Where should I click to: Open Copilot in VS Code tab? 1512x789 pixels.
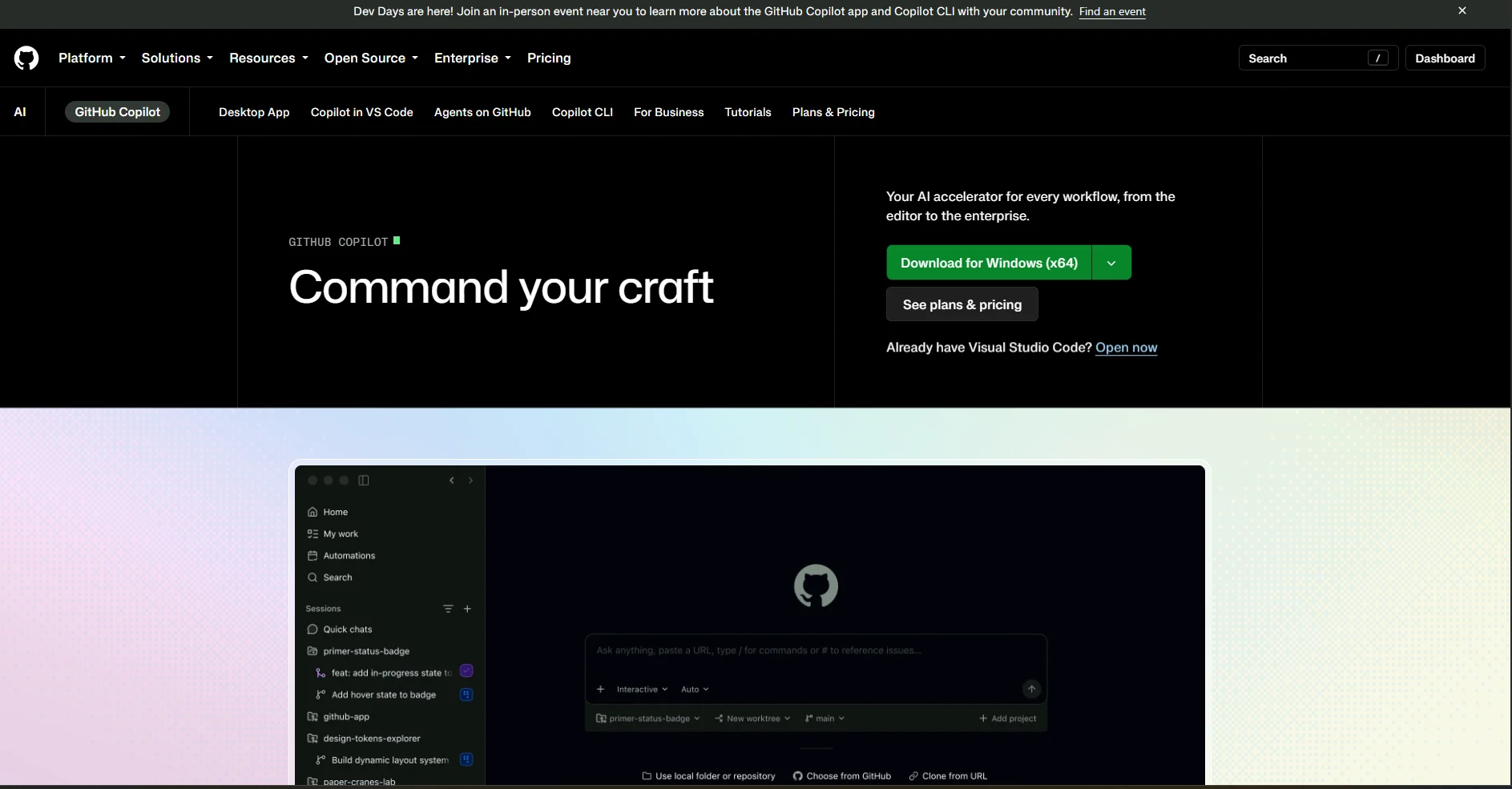tap(362, 112)
